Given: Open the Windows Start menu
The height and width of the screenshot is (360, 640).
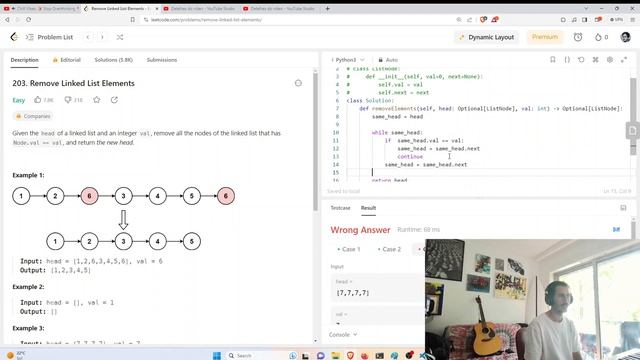Looking at the screenshot, I should click(217, 356).
